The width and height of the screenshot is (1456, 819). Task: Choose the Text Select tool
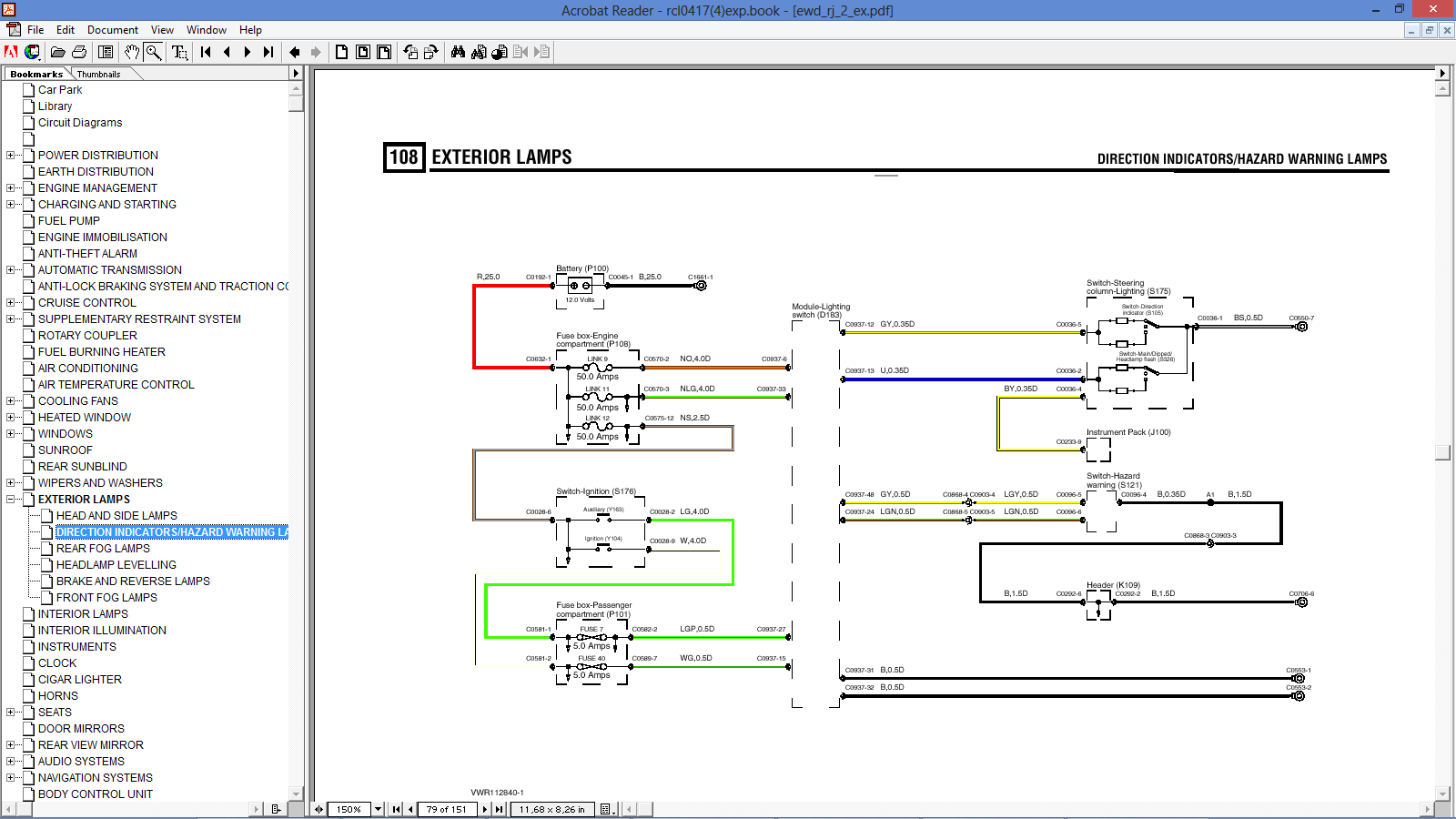[179, 52]
